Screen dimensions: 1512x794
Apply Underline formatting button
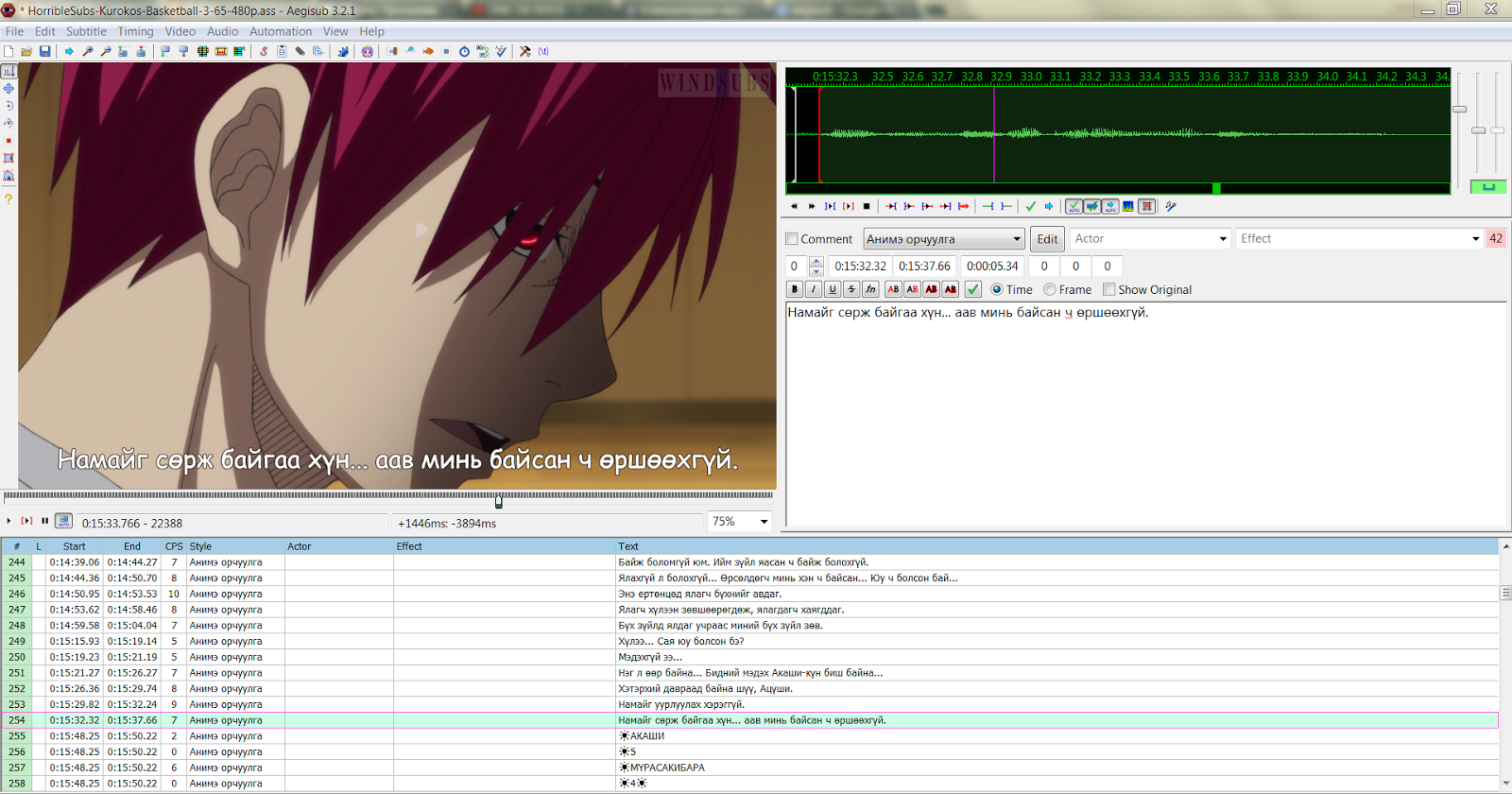coord(833,289)
